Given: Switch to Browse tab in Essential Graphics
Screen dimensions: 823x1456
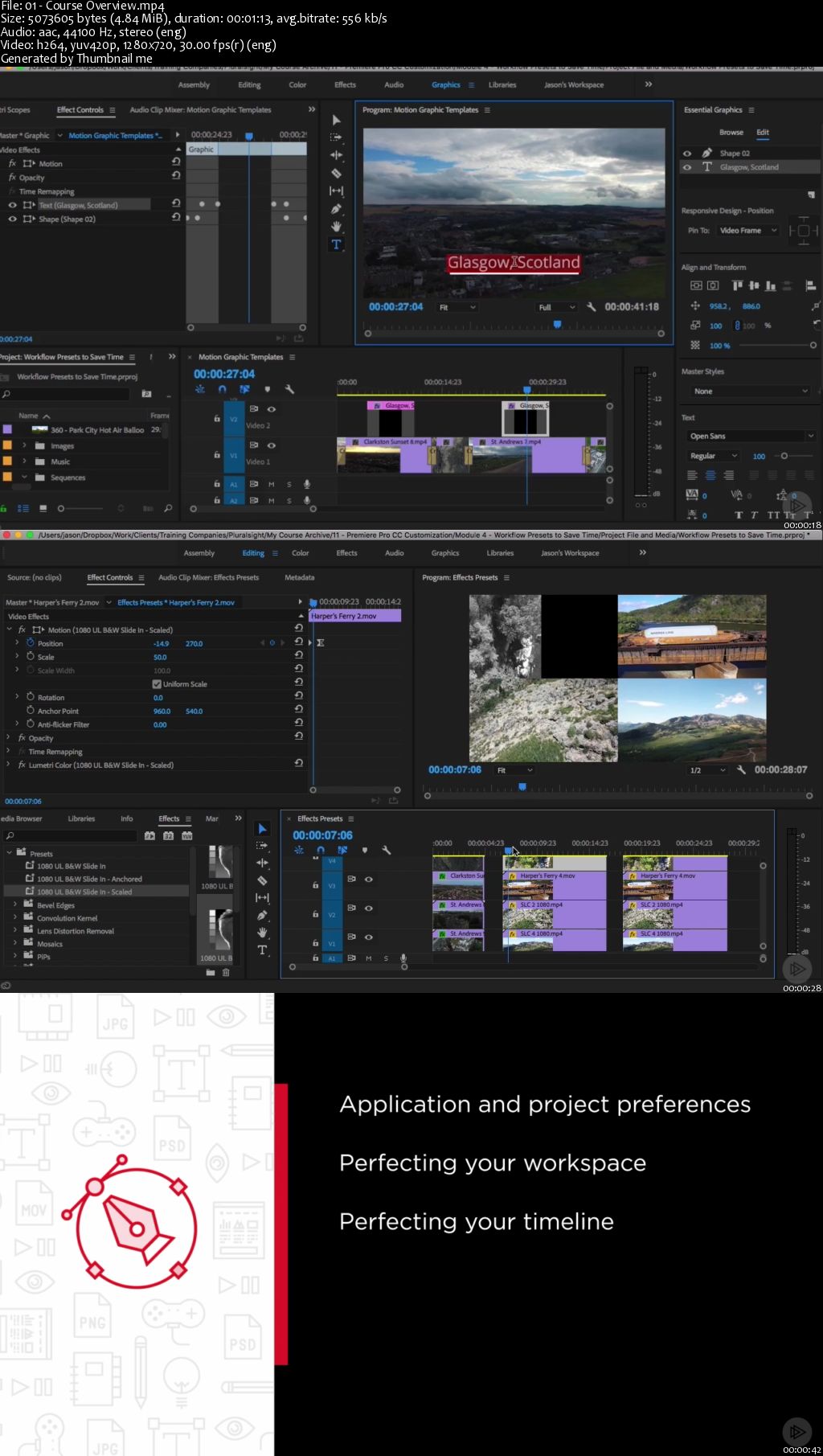Looking at the screenshot, I should (731, 132).
